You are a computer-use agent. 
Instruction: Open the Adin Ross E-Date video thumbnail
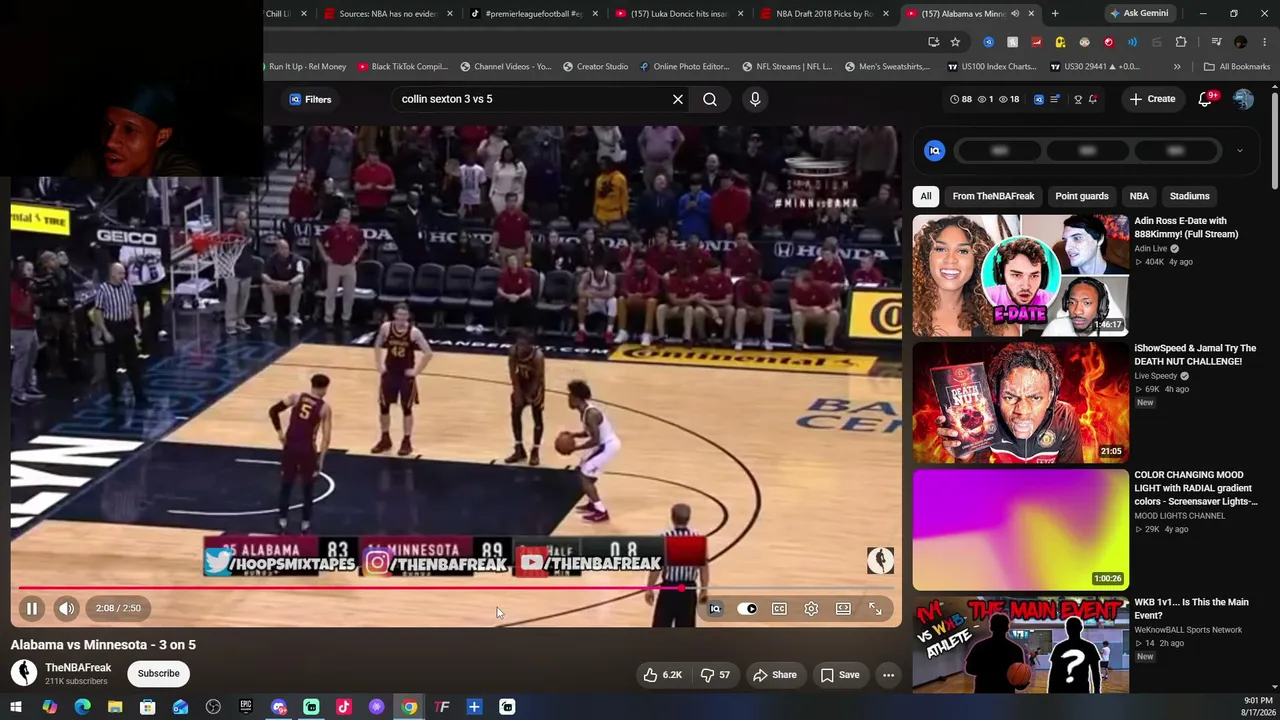click(x=1020, y=275)
